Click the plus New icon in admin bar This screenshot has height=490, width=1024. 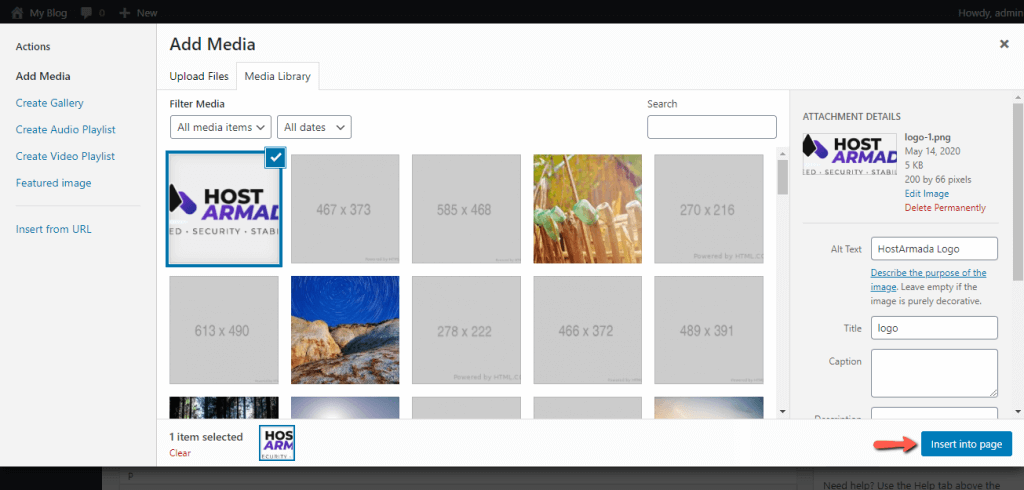click(x=125, y=12)
